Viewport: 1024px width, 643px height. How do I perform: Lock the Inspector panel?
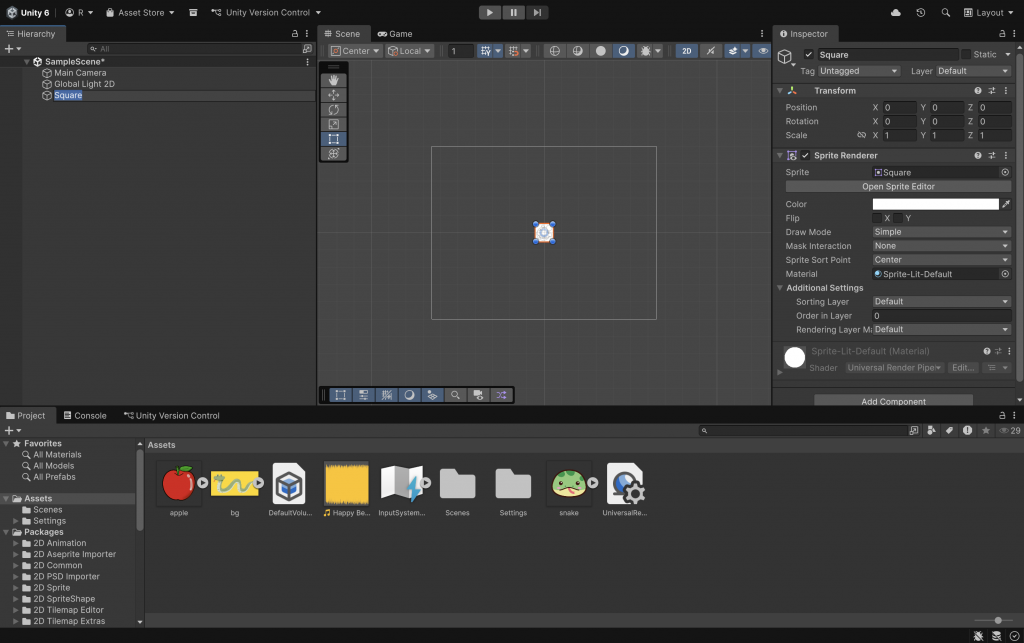[x=1002, y=33]
